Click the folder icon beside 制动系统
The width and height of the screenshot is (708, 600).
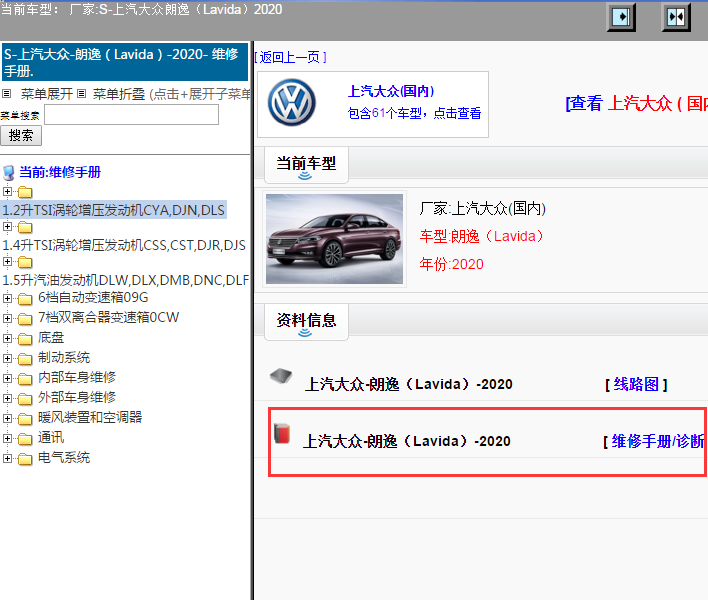(25, 358)
